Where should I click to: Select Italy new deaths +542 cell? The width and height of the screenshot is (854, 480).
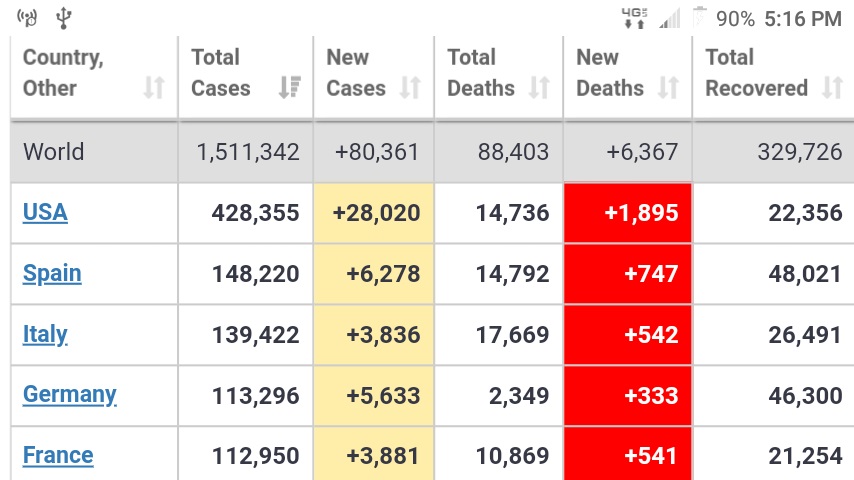(x=628, y=335)
